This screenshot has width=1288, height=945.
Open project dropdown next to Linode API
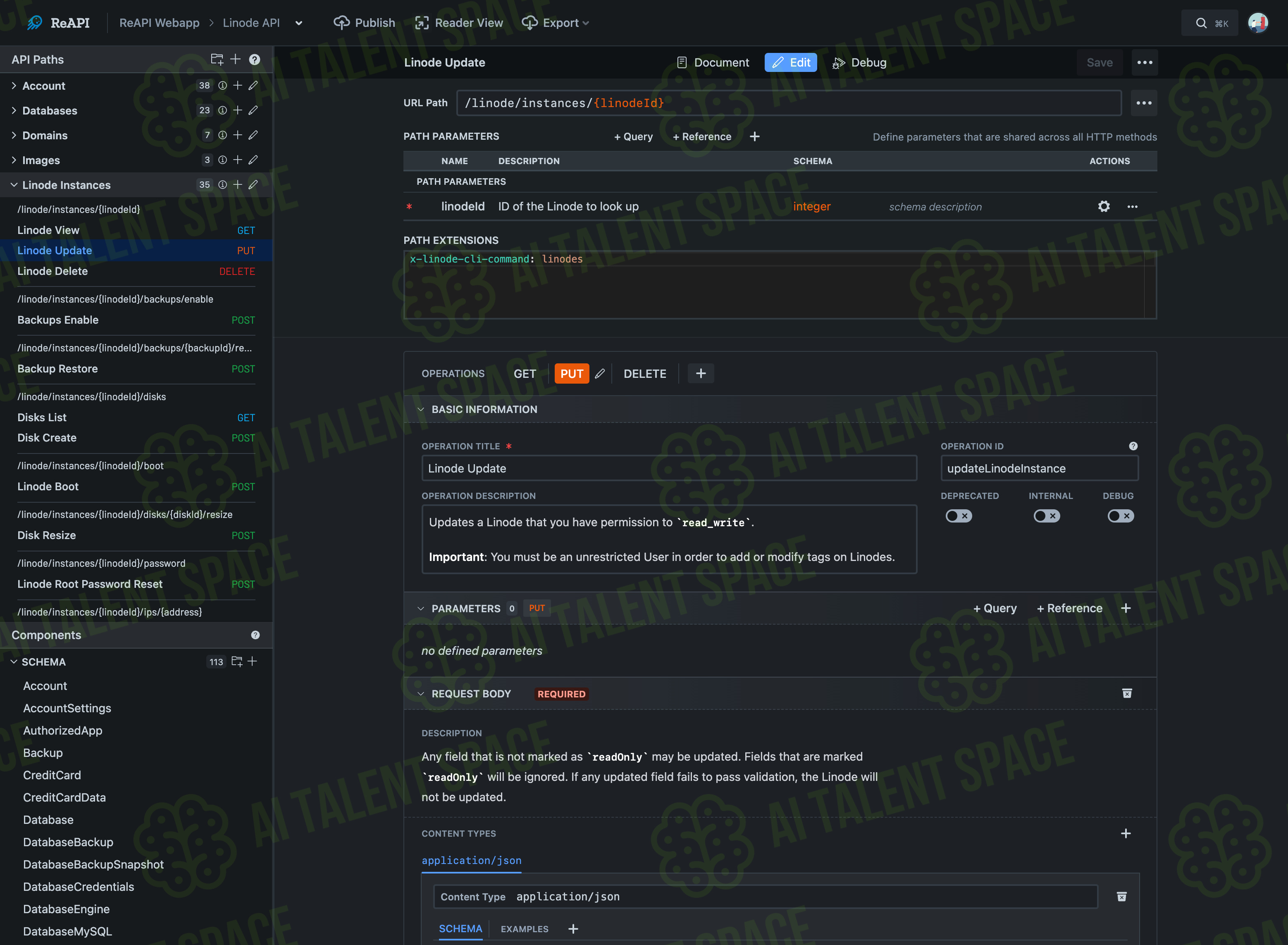[x=298, y=23]
